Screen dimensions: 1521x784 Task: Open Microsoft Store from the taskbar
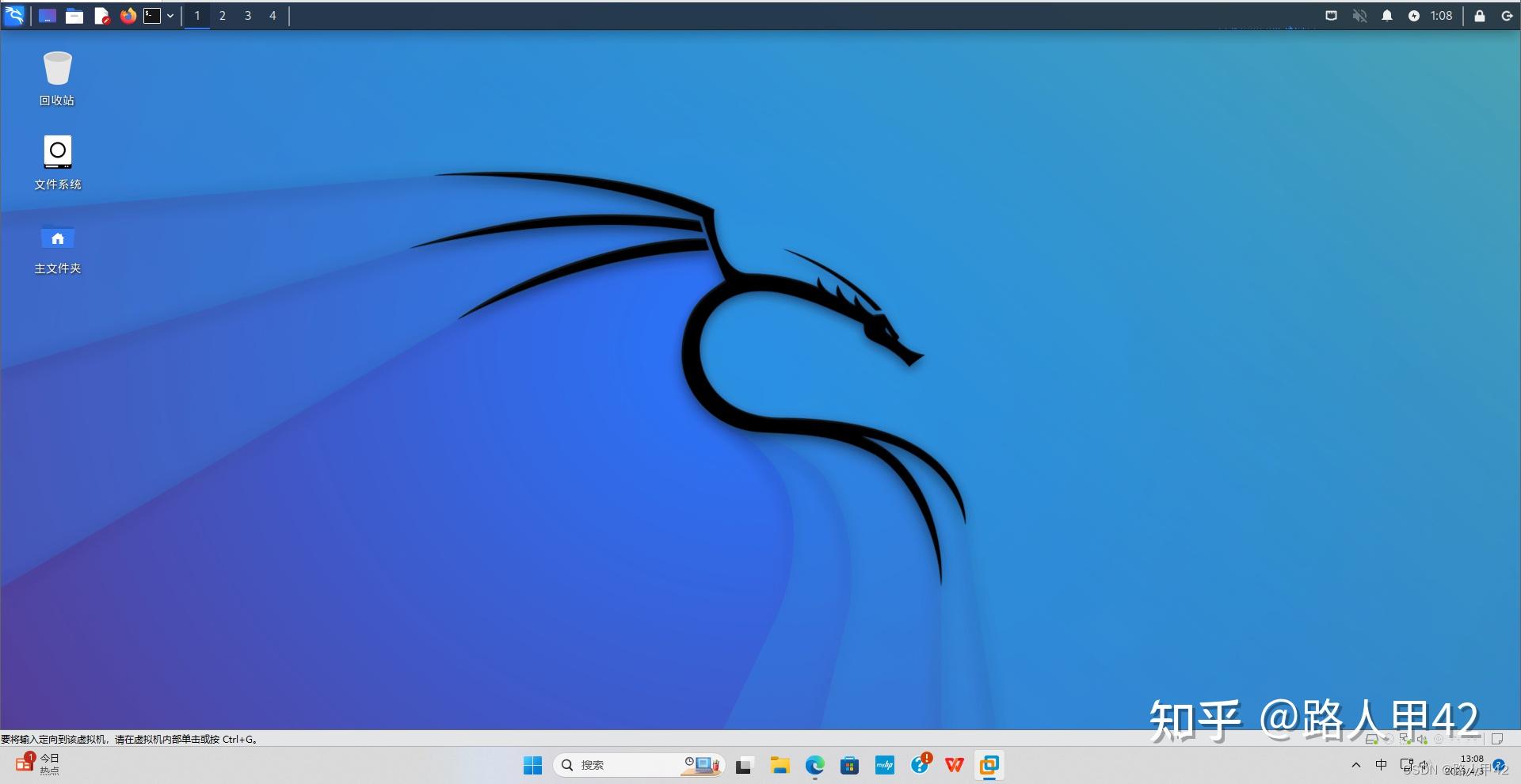[x=850, y=765]
